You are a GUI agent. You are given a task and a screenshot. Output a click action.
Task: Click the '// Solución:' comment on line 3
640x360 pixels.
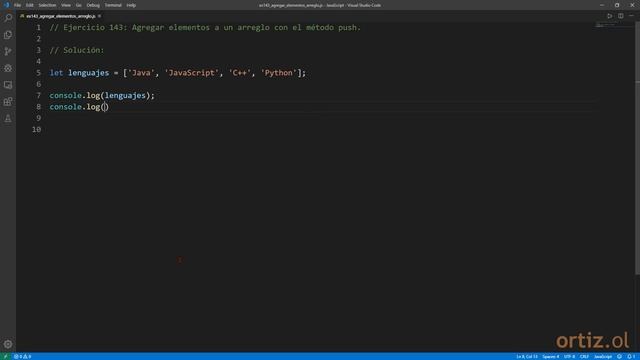click(x=77, y=50)
